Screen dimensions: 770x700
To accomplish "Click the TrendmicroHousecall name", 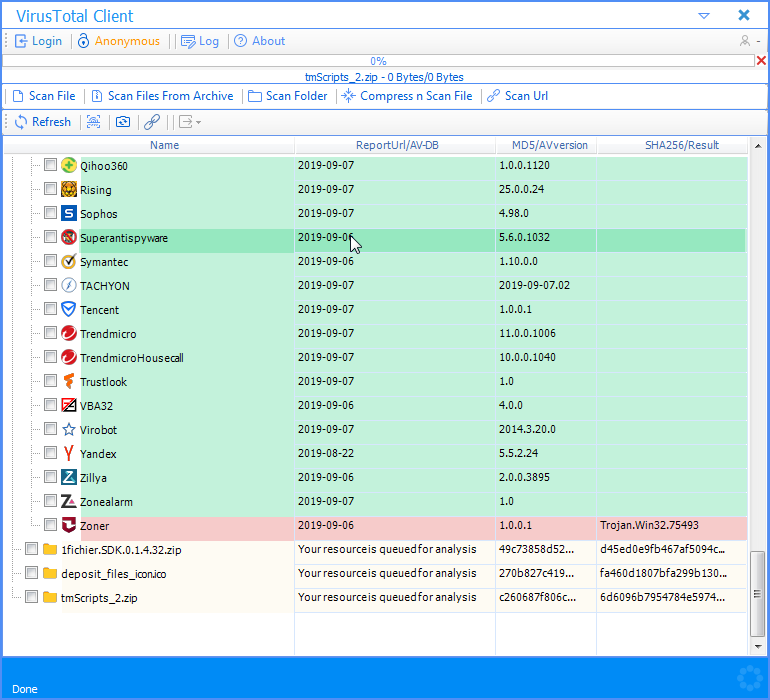I will [132, 358].
